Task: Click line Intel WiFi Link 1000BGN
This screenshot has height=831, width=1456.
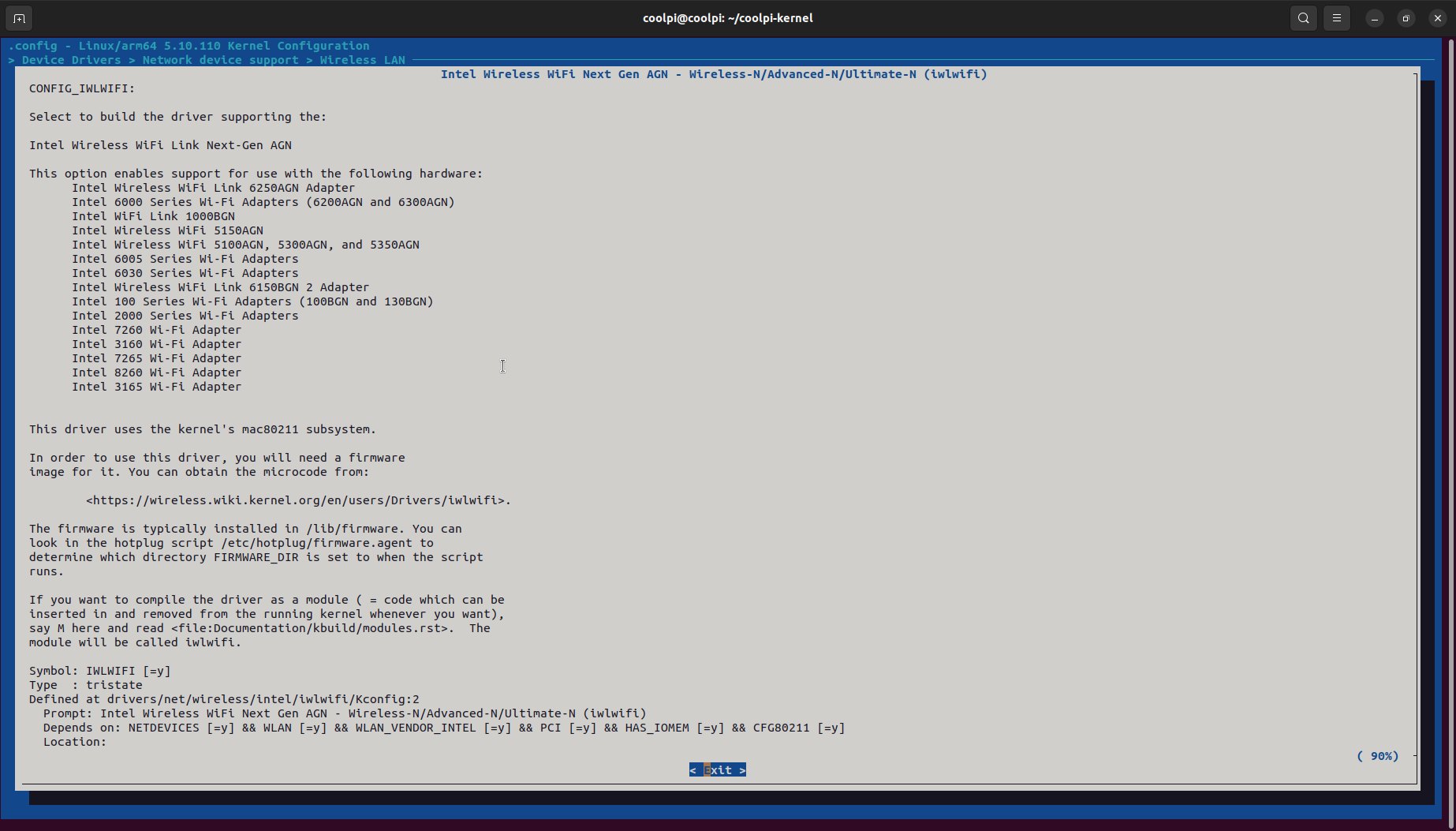Action: coord(154,216)
